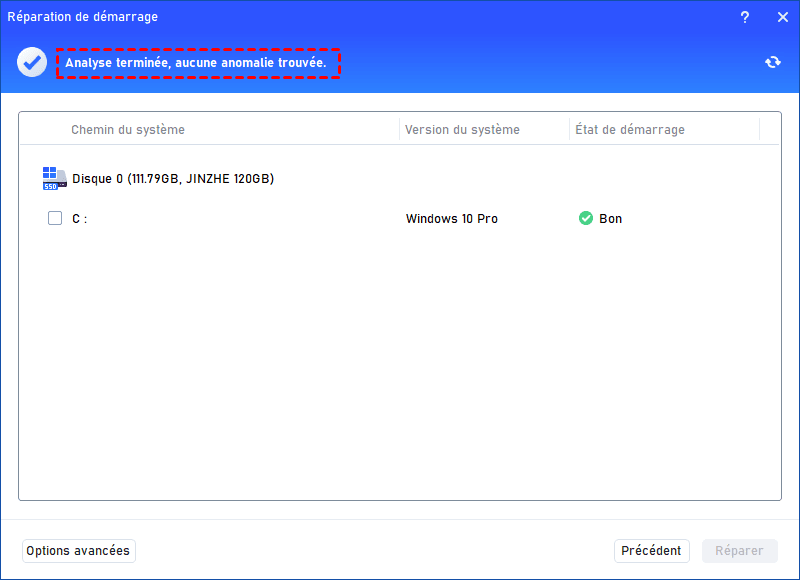Viewport: 800px width, 580px height.
Task: Click the Disque 0 SSD drive icon
Action: coord(55,179)
